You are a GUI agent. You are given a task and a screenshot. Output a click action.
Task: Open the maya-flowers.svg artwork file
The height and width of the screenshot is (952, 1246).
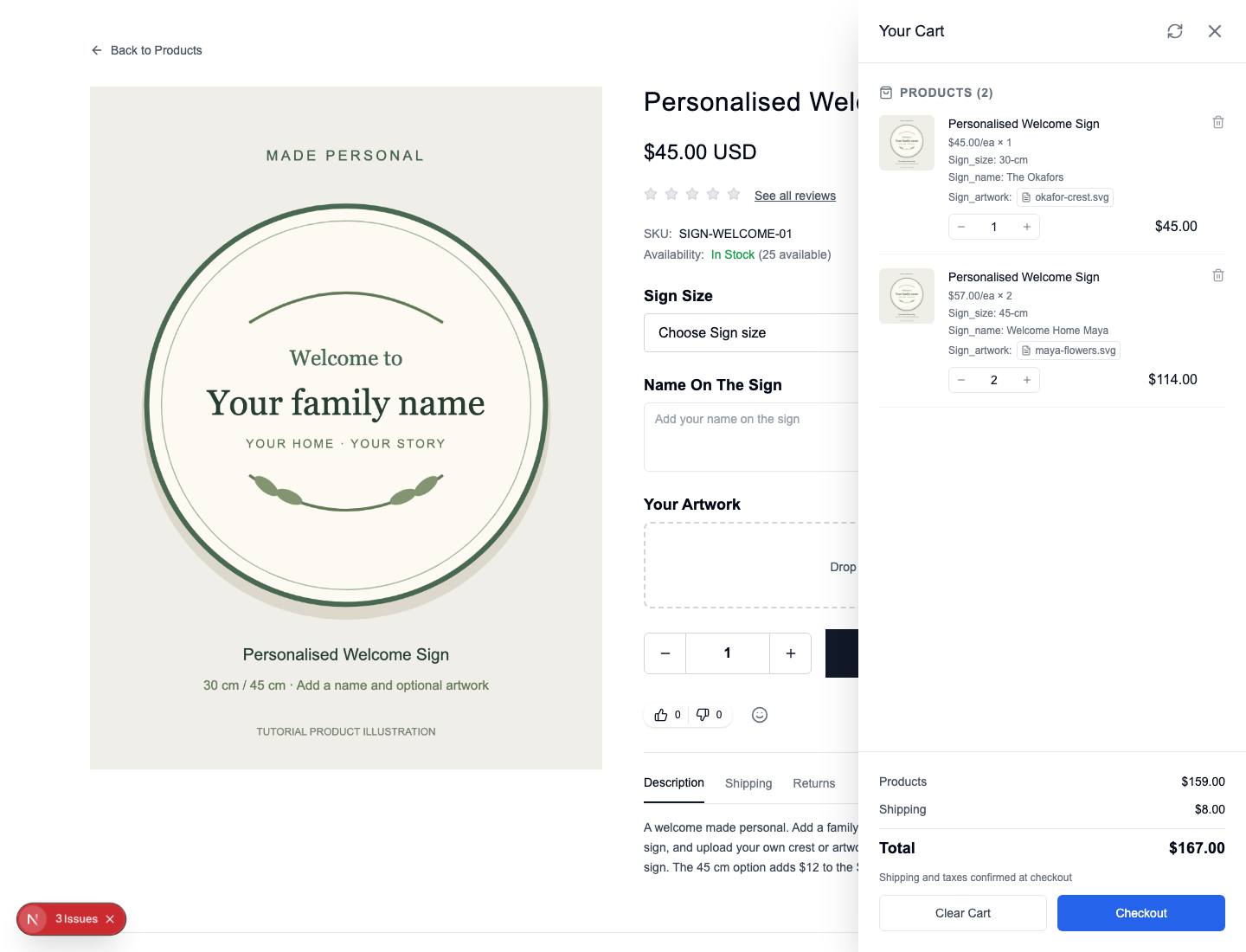pyautogui.click(x=1069, y=351)
